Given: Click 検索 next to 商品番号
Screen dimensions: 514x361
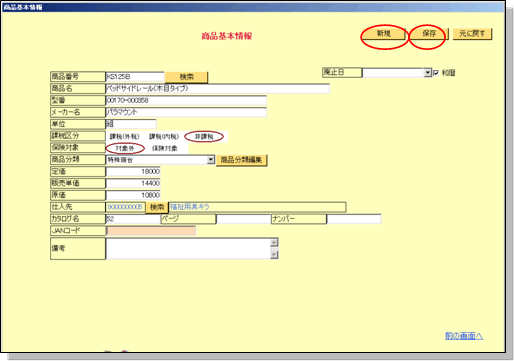Looking at the screenshot, I should click(186, 77).
